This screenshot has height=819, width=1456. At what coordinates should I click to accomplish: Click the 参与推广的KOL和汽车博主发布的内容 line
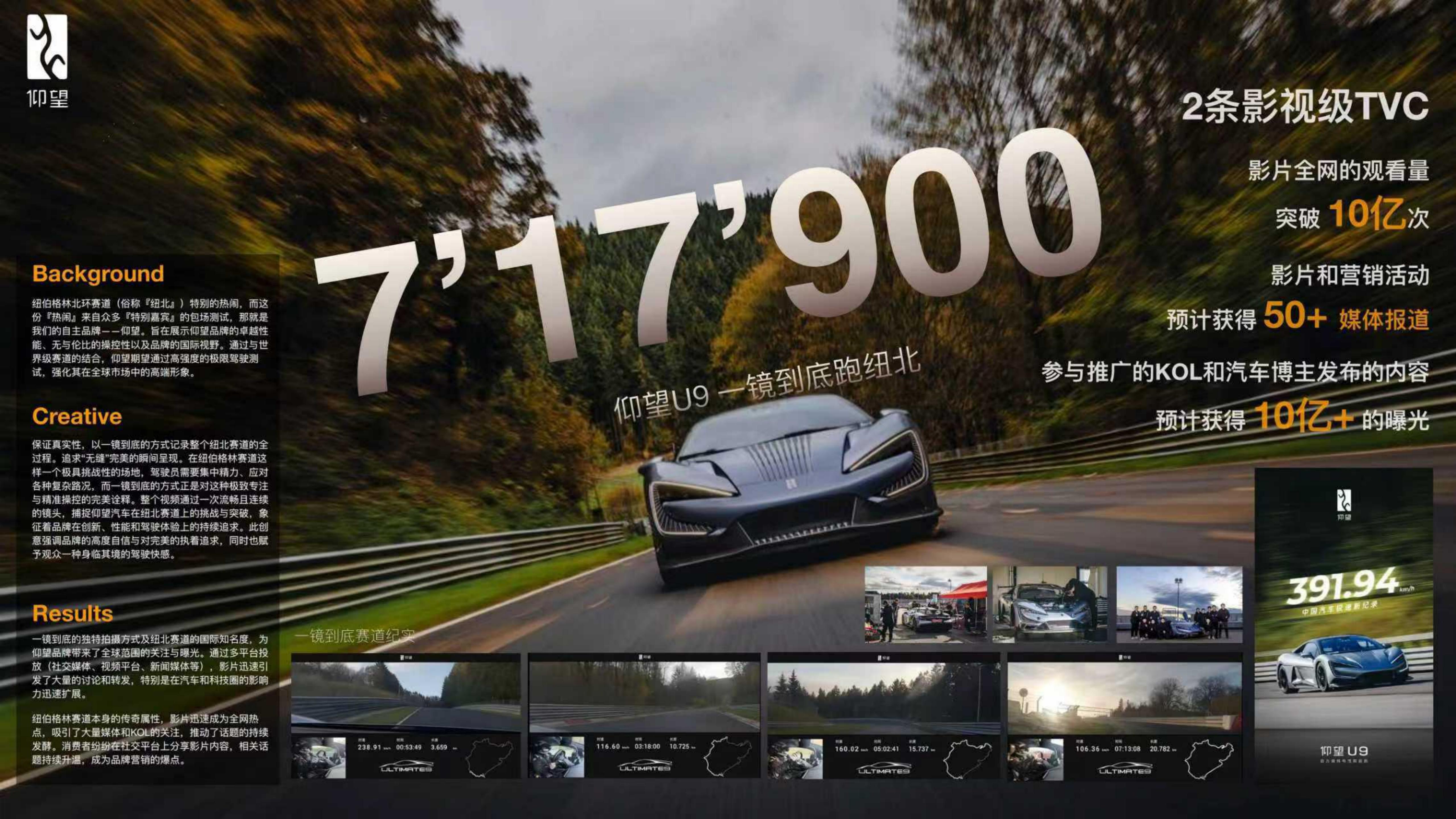coord(1235,372)
